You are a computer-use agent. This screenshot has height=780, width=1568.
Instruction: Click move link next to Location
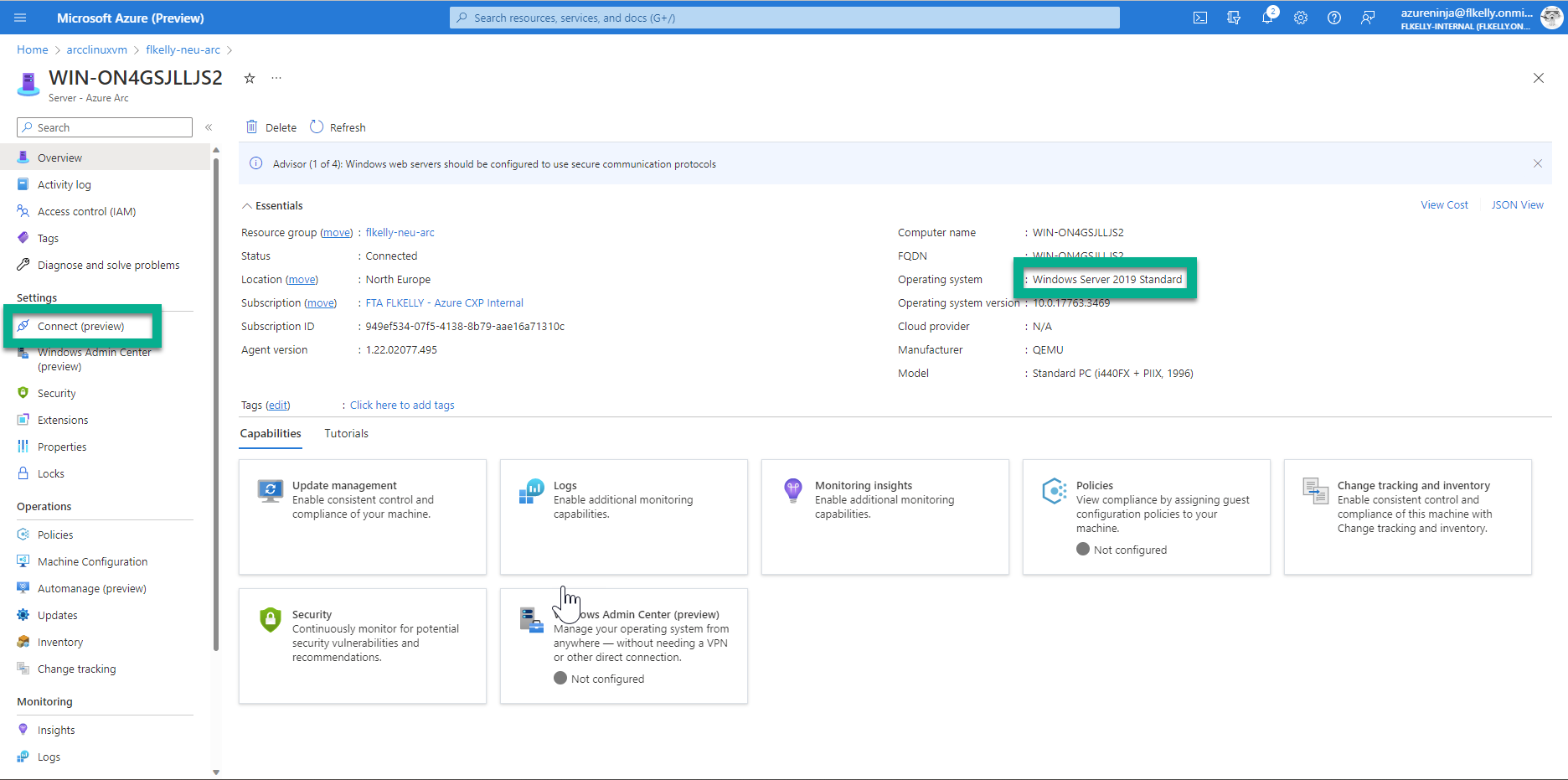(302, 279)
